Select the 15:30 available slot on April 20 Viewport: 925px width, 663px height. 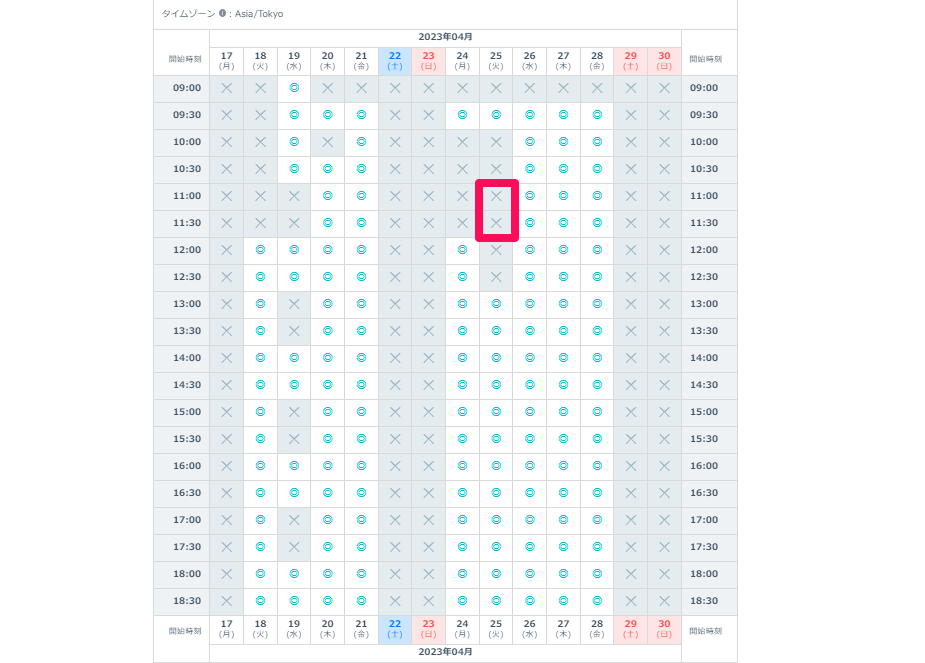[327, 439]
